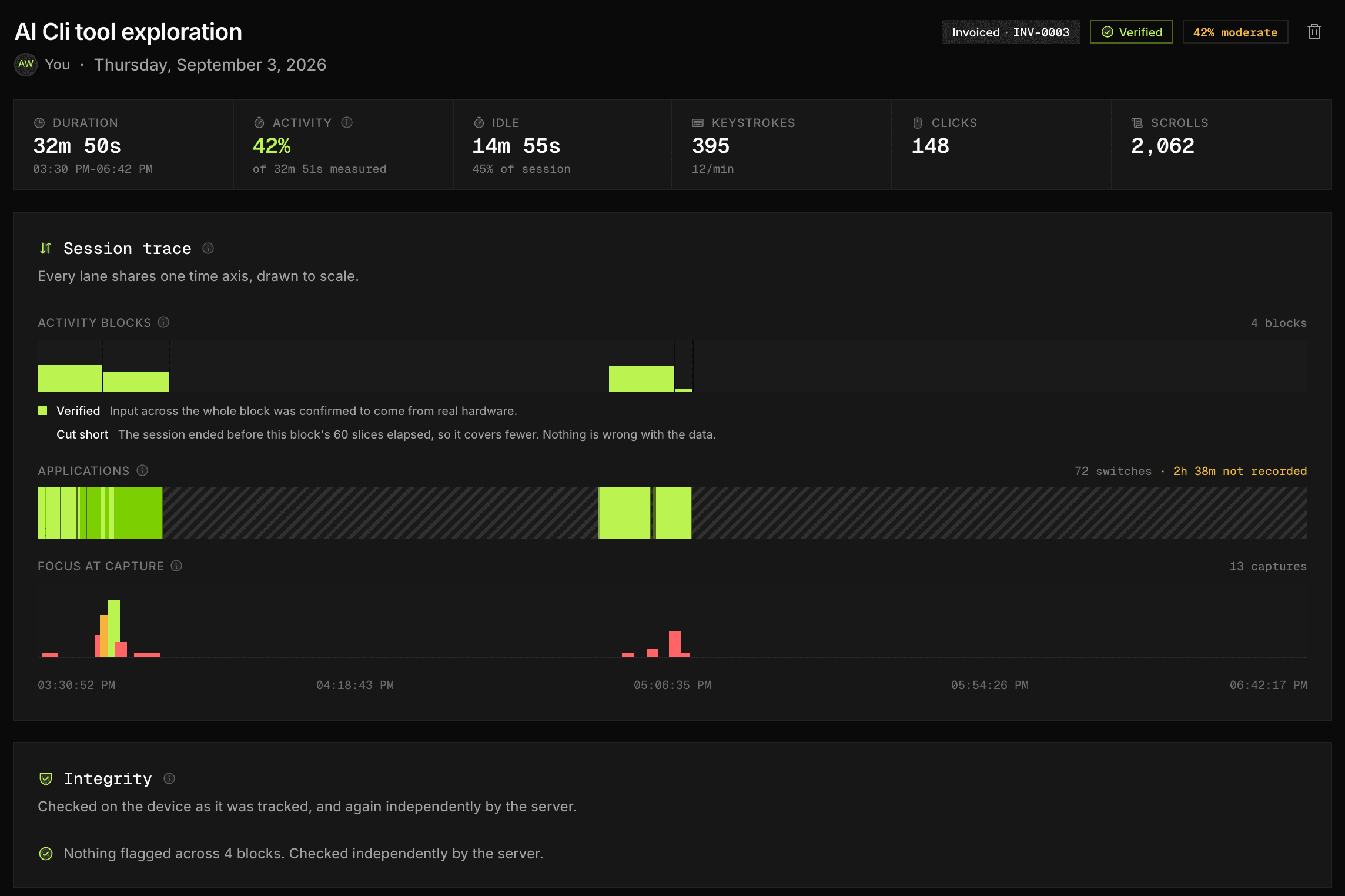Click the Scrolls icon
The height and width of the screenshot is (896, 1345).
click(1137, 123)
